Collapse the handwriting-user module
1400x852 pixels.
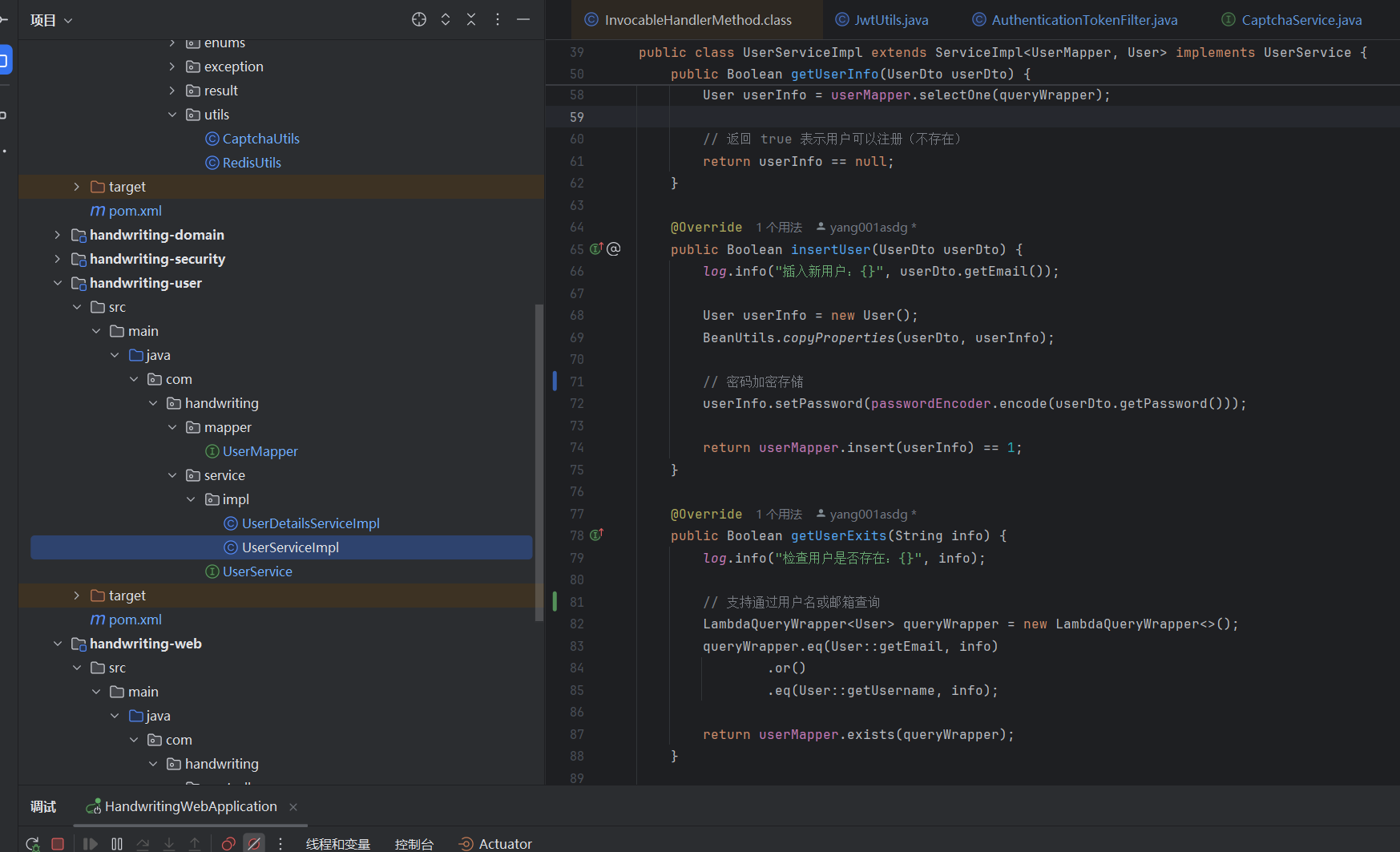57,283
